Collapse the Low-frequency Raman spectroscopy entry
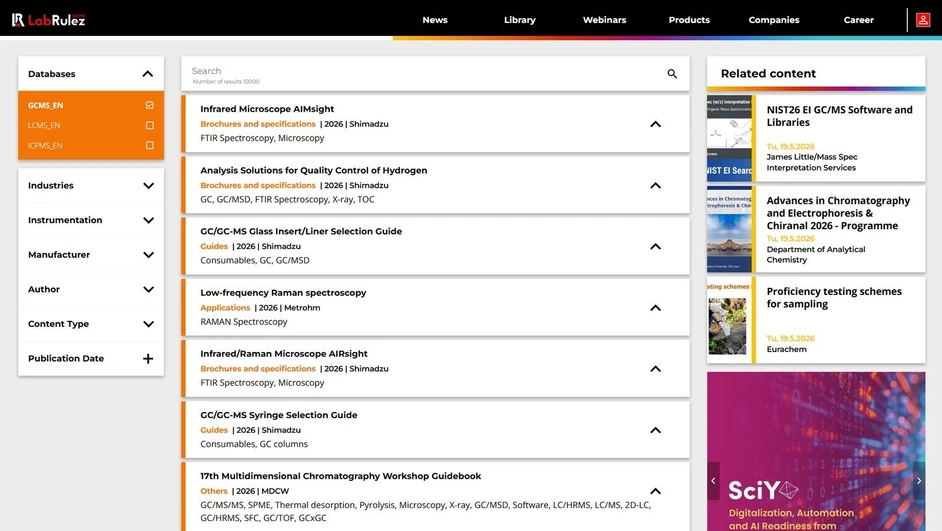The image size is (942, 531). pyautogui.click(x=655, y=308)
